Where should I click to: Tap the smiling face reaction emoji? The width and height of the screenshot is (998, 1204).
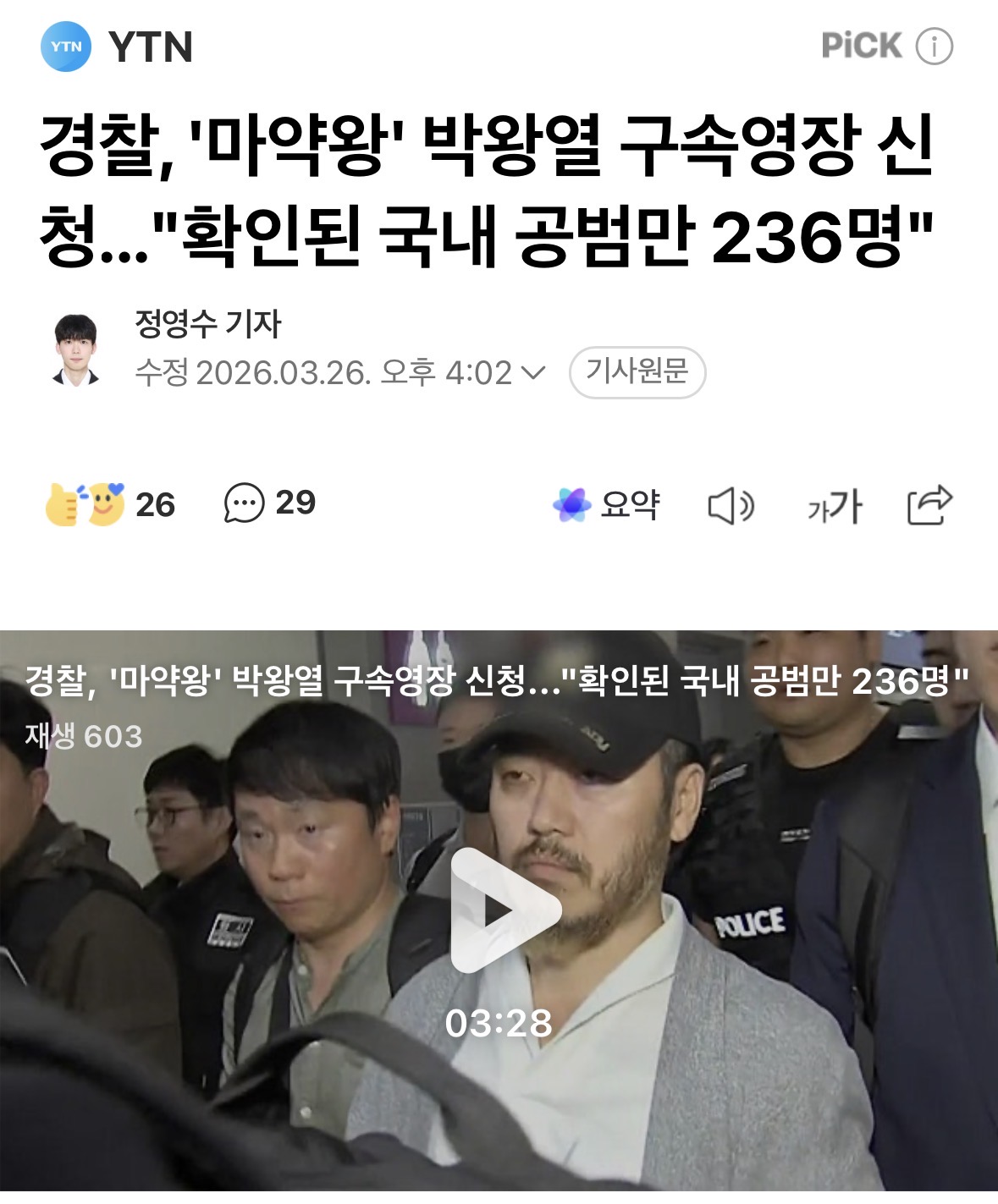pos(105,503)
